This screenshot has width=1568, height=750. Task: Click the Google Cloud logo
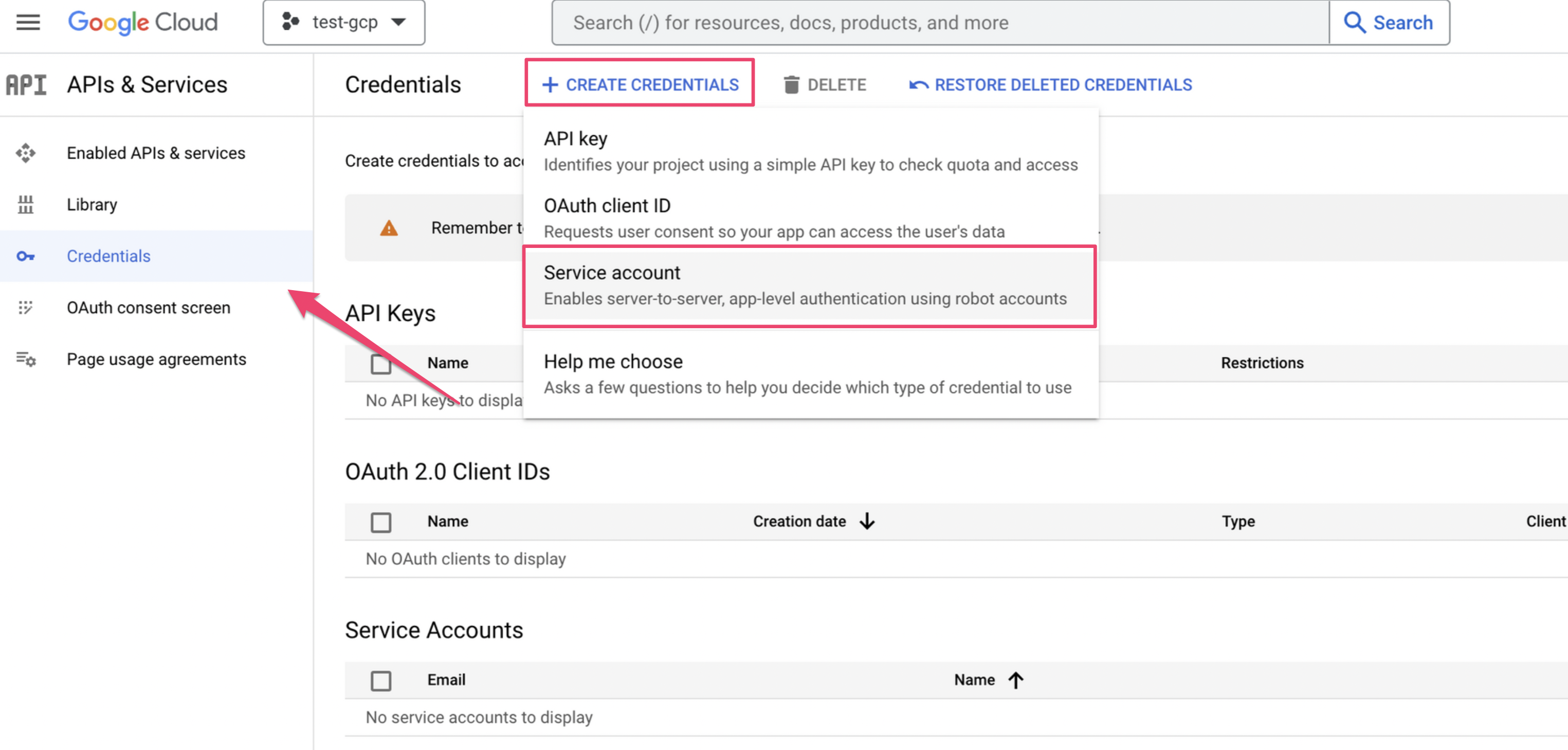click(142, 23)
